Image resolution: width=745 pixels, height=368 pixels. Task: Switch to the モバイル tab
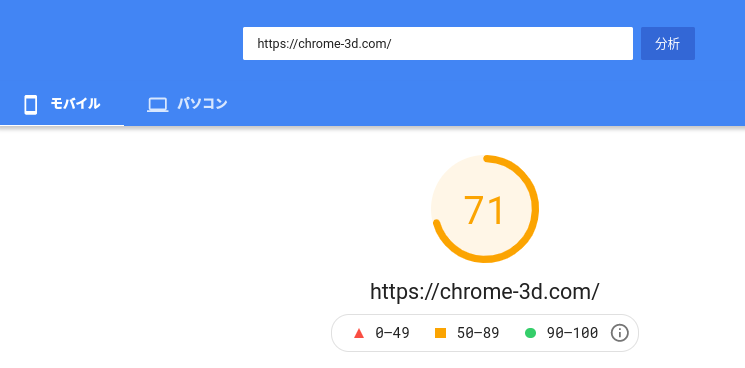click(62, 104)
